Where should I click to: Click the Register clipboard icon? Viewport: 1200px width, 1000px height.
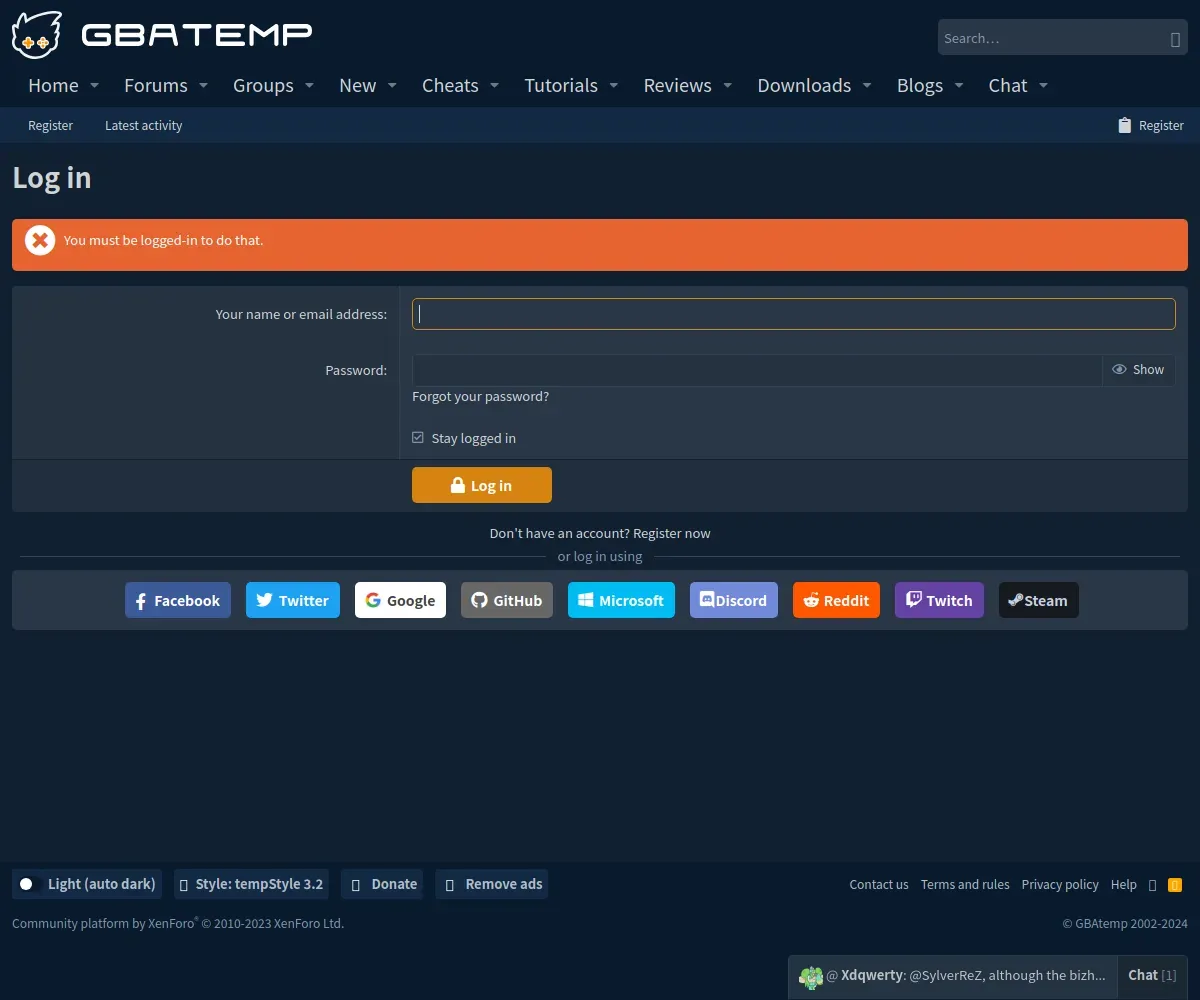tap(1125, 125)
